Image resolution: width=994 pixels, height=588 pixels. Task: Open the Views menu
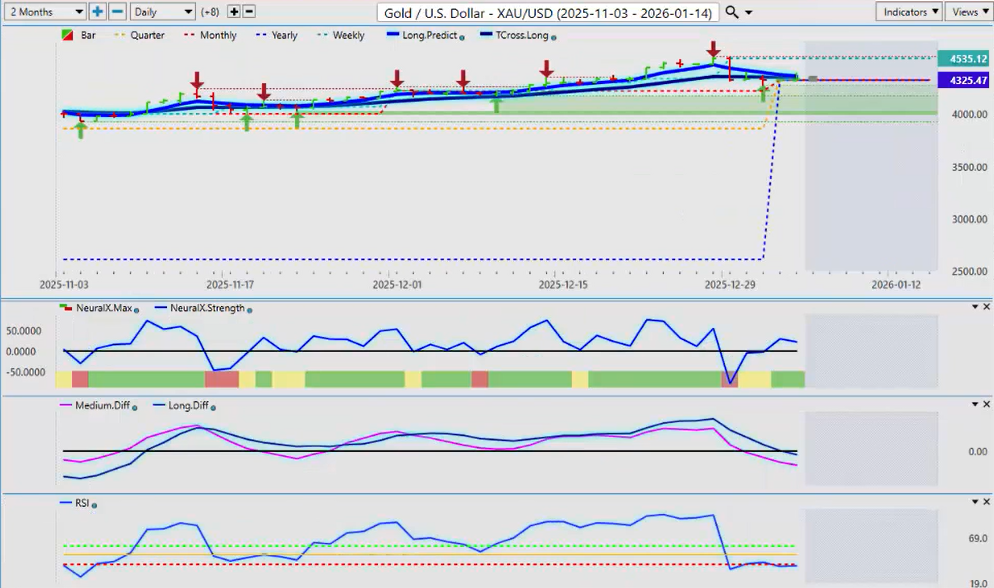click(966, 12)
